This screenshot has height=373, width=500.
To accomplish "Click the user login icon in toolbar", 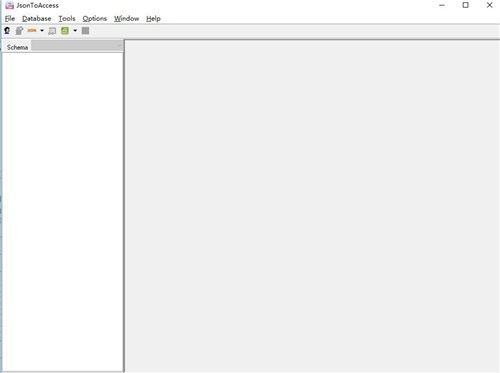I will tap(7, 31).
